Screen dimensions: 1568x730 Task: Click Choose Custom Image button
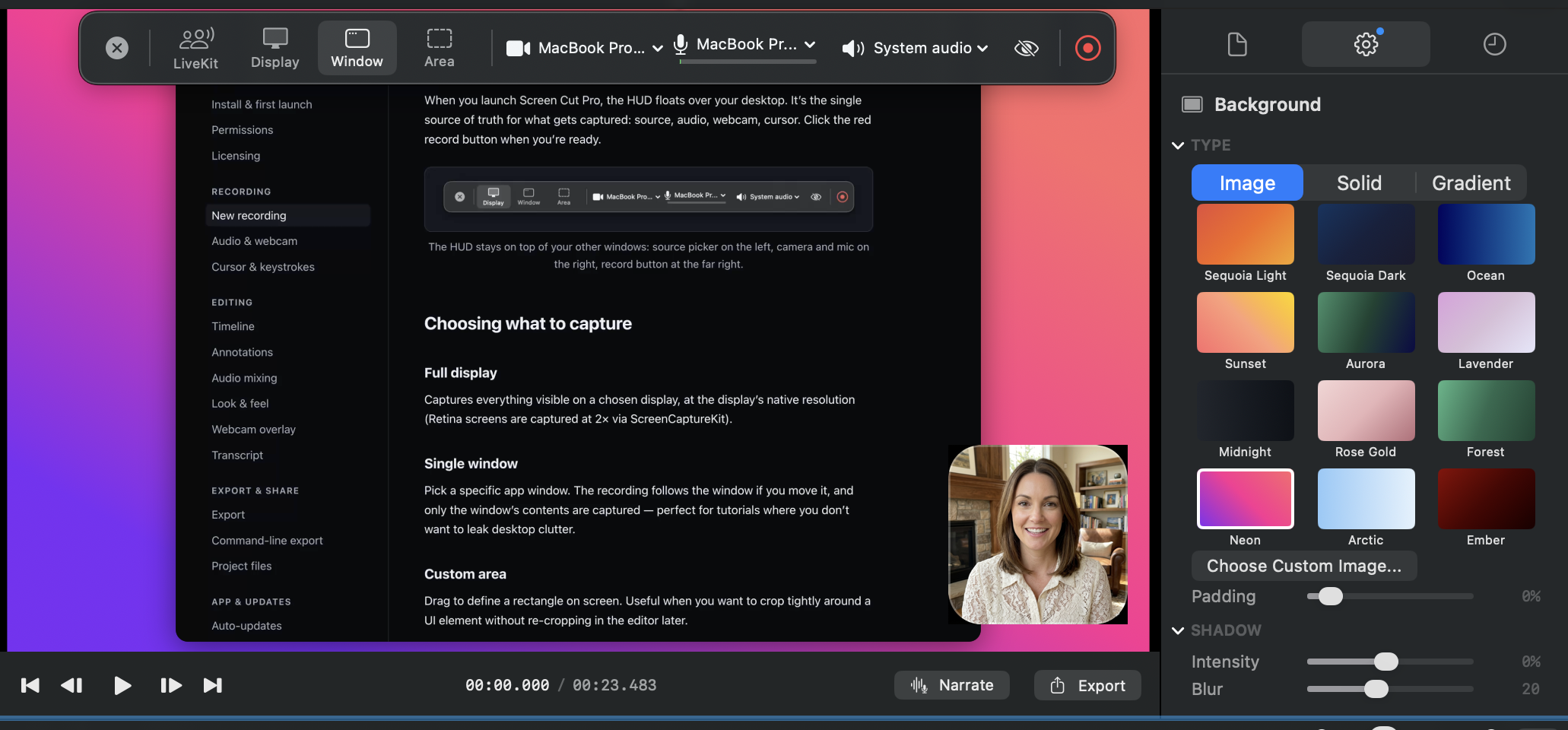(x=1303, y=566)
